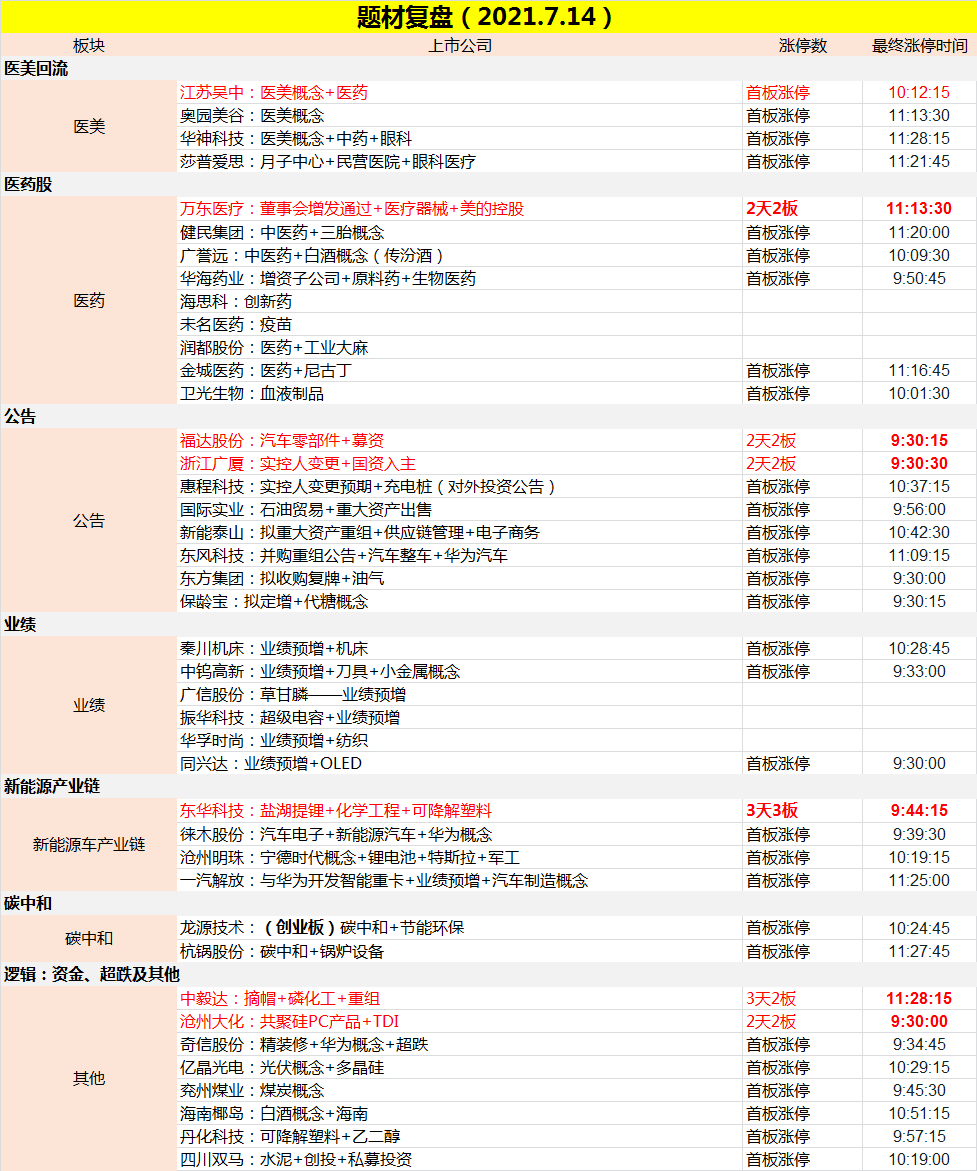The image size is (977, 1171).
Task: Click the 新能泰山 company cell
Action: pos(459,533)
